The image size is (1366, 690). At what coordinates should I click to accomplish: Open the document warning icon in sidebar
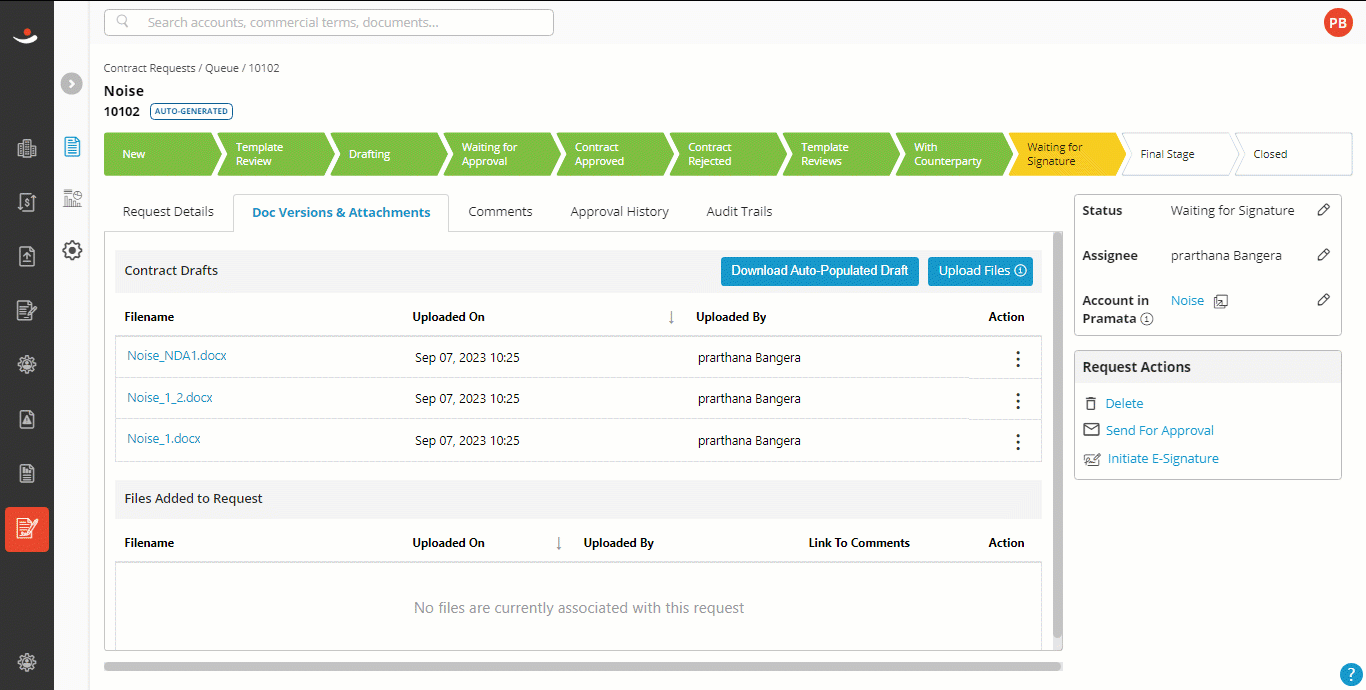[x=27, y=419]
